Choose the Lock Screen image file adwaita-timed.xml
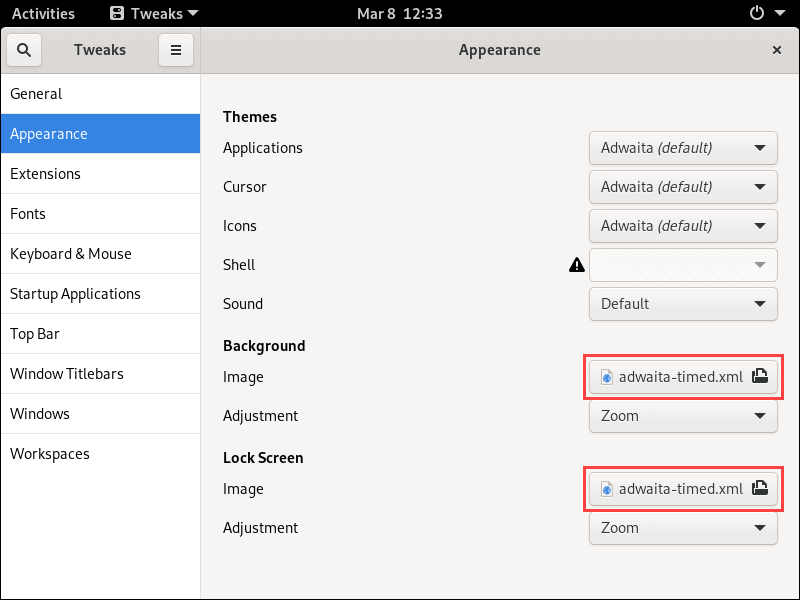800x600 pixels. point(683,488)
